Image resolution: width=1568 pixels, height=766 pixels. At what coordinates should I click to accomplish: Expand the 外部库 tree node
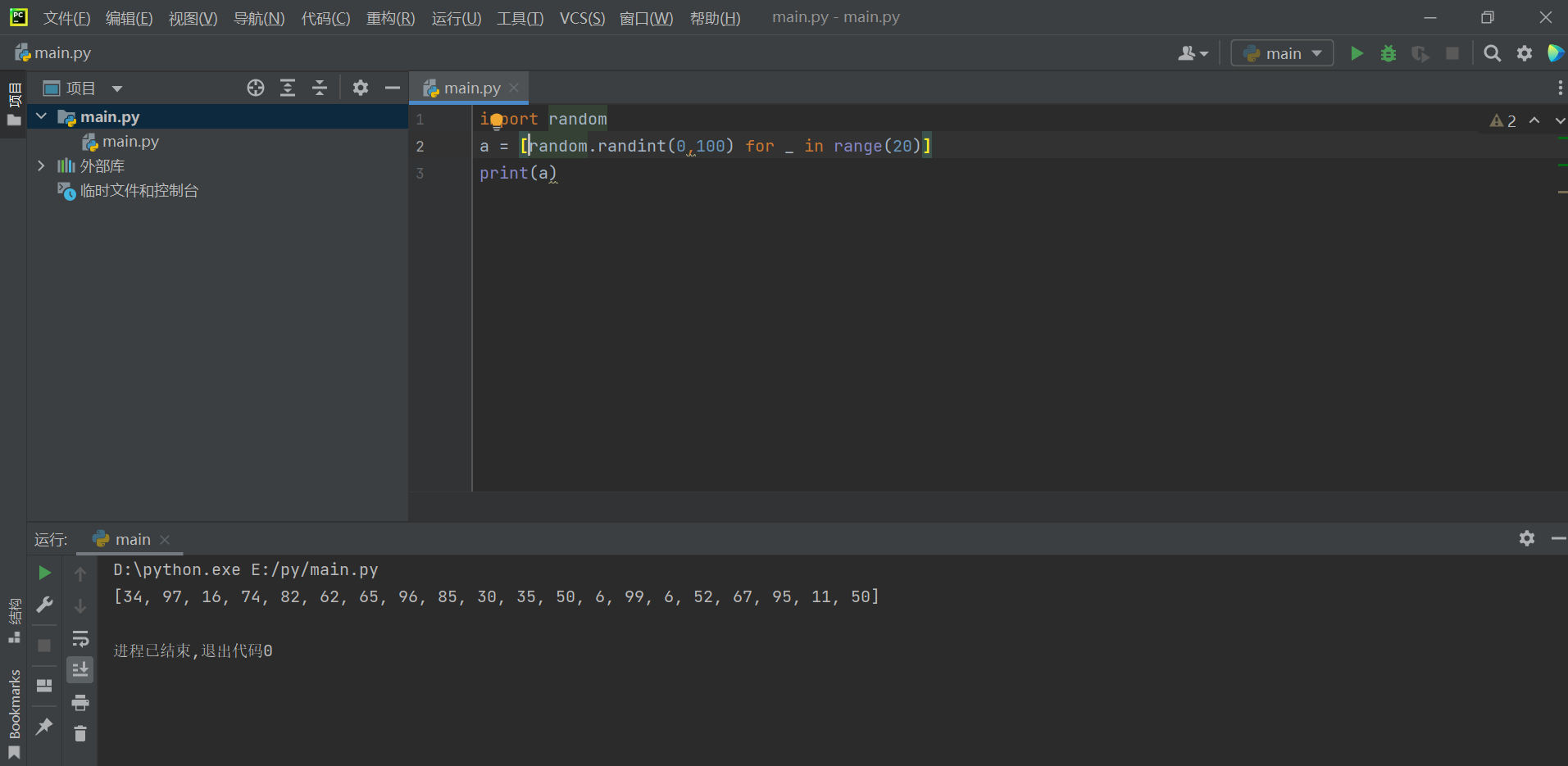41,165
